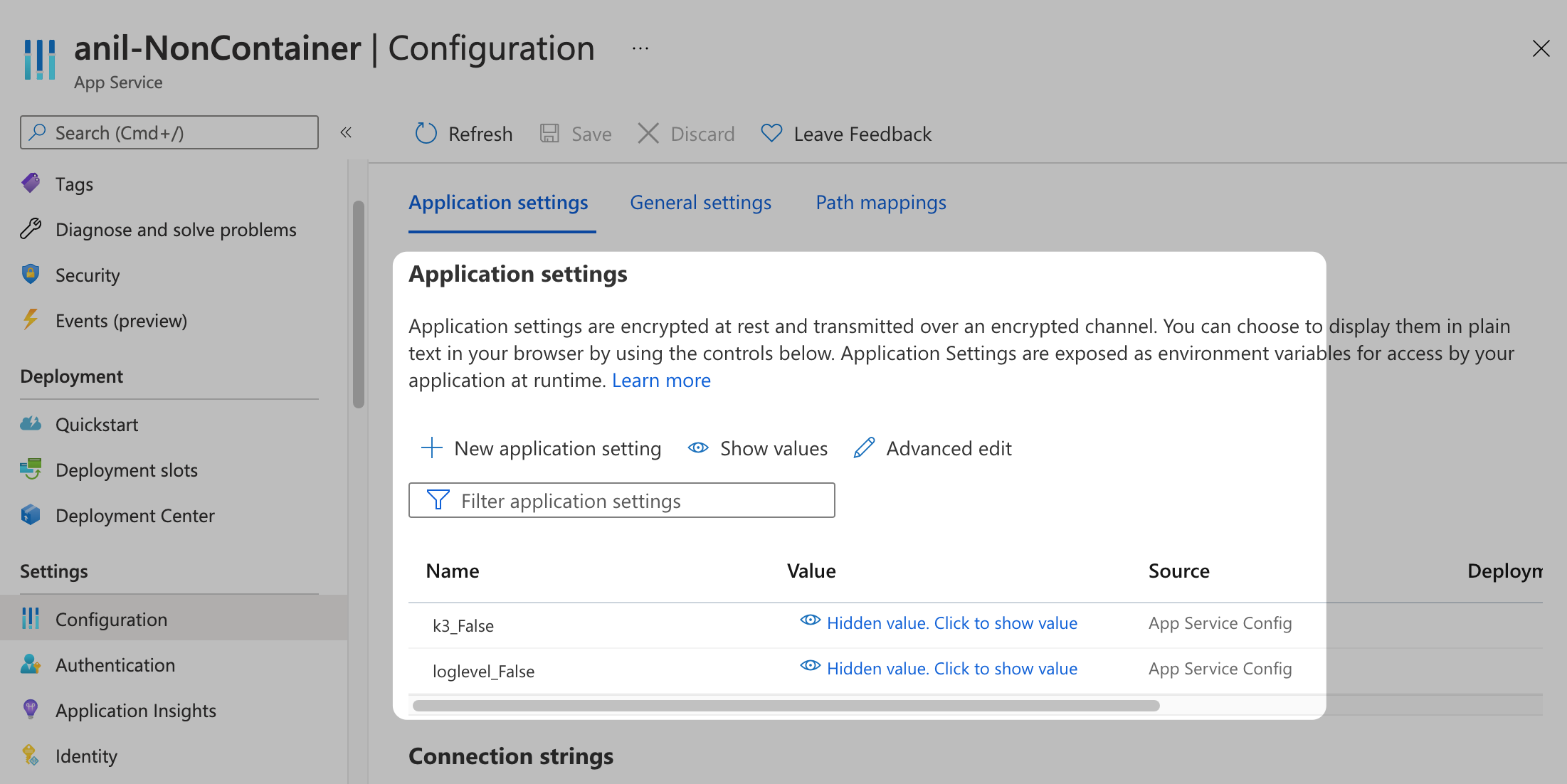This screenshot has height=784, width=1567.
Task: Collapse the sidebar with double chevron
Action: coord(346,132)
